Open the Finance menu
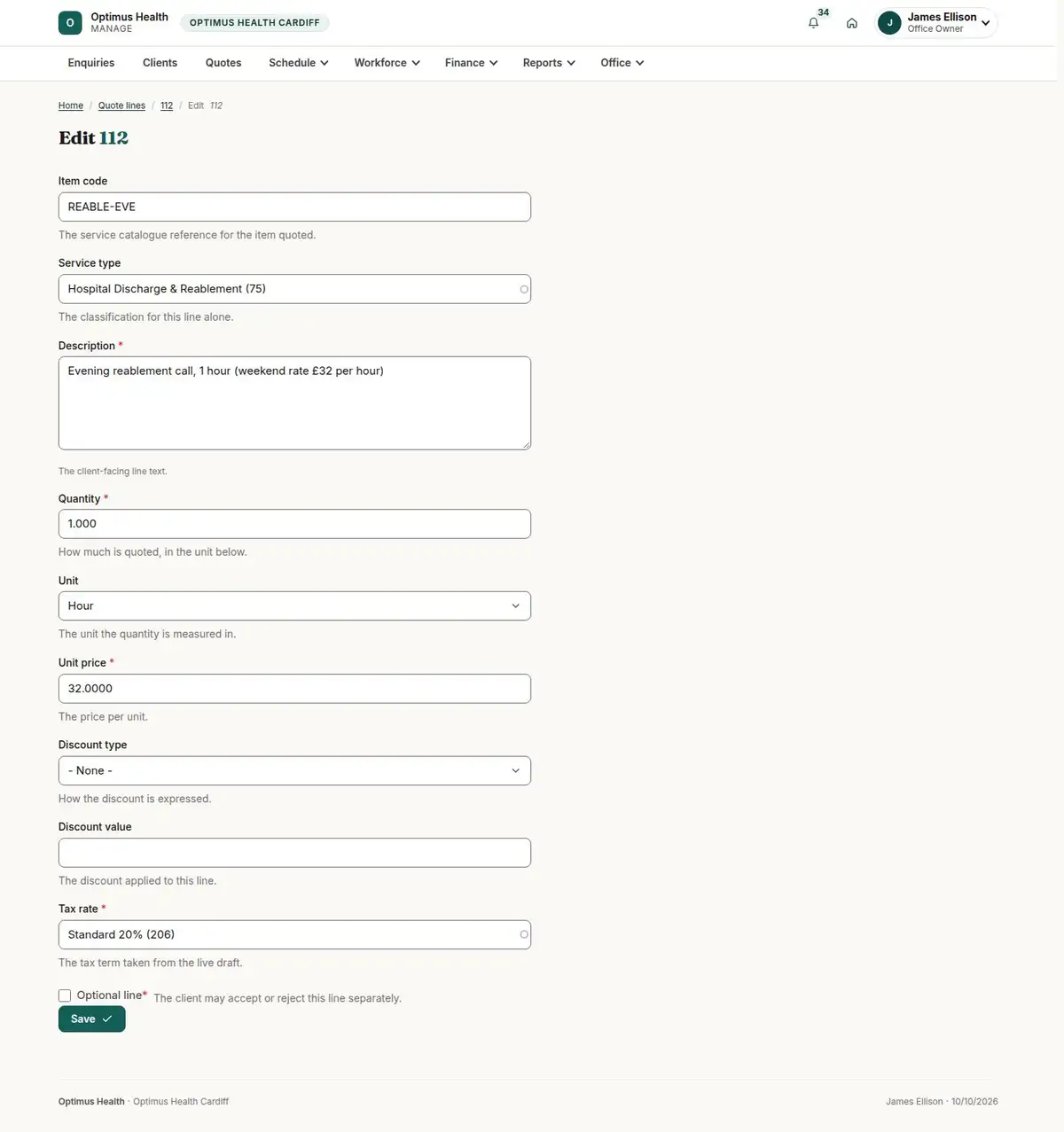 (471, 63)
